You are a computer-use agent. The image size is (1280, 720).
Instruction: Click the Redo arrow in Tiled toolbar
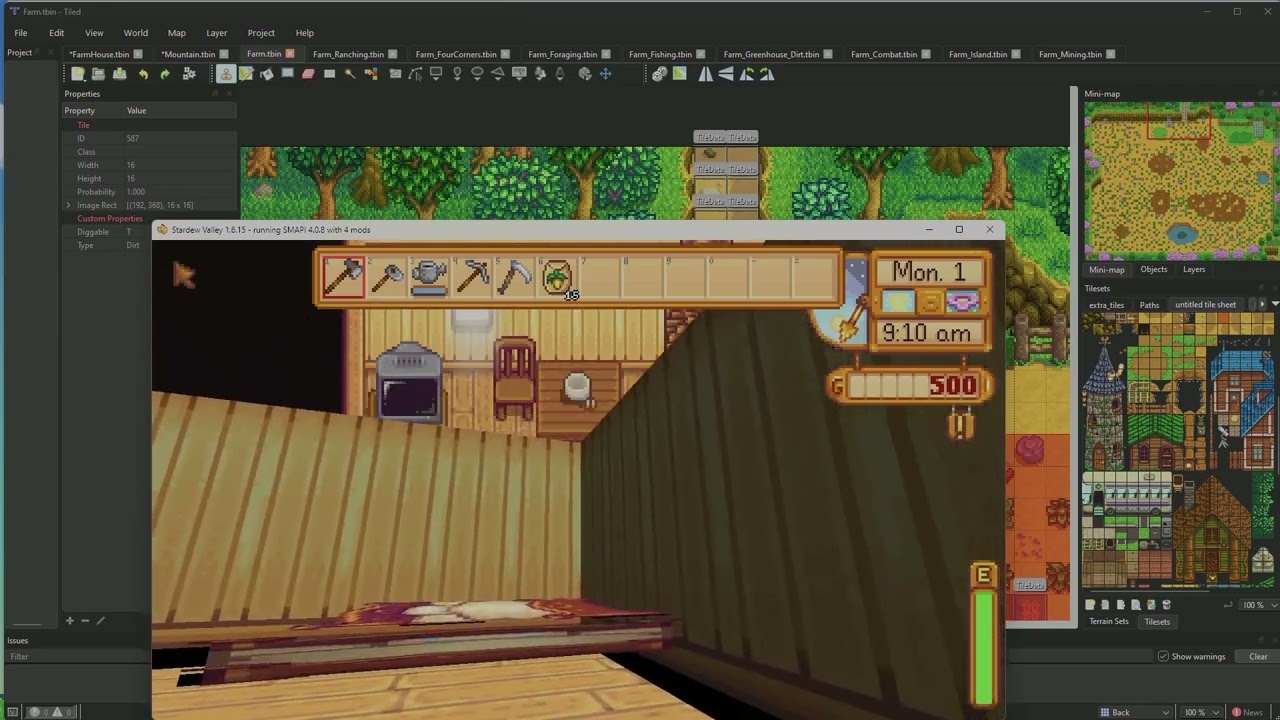click(164, 74)
